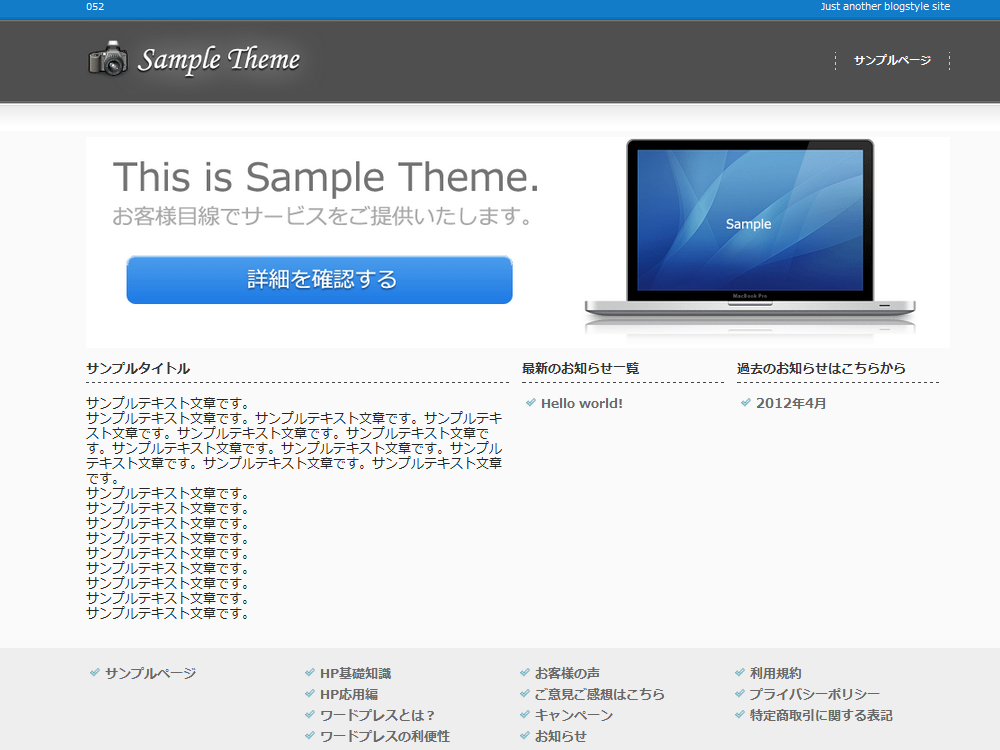Image resolution: width=1000 pixels, height=750 pixels.
Task: Click the 'This is Sample Theme.' headline
Action: (x=326, y=177)
